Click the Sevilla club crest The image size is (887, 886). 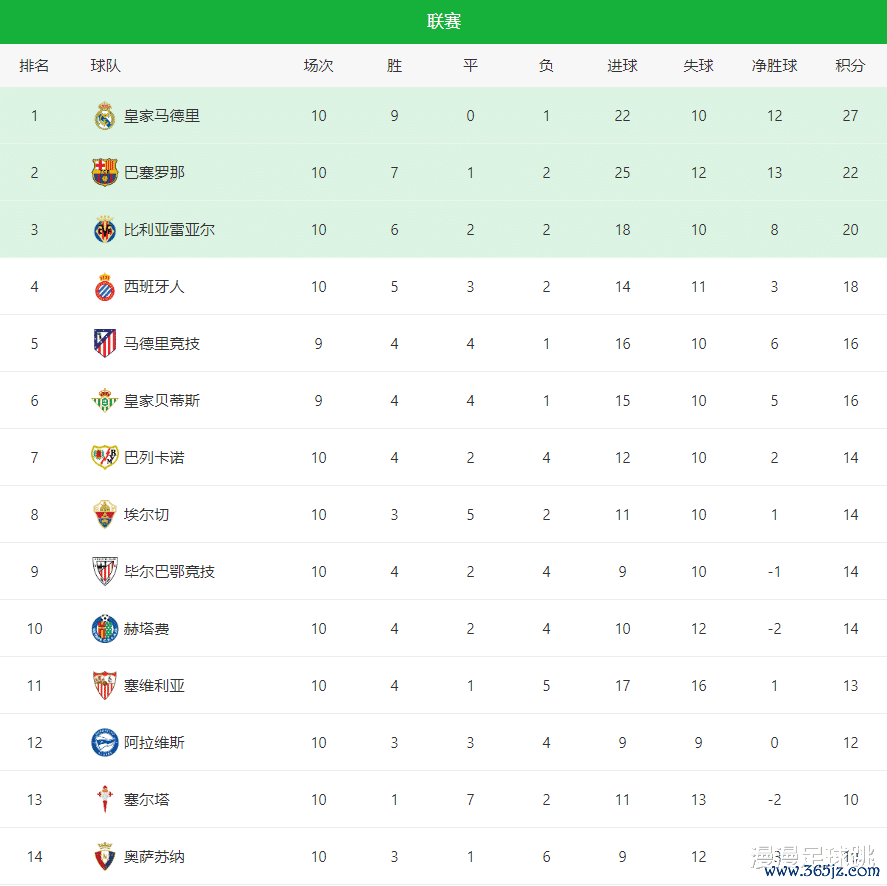[105, 686]
